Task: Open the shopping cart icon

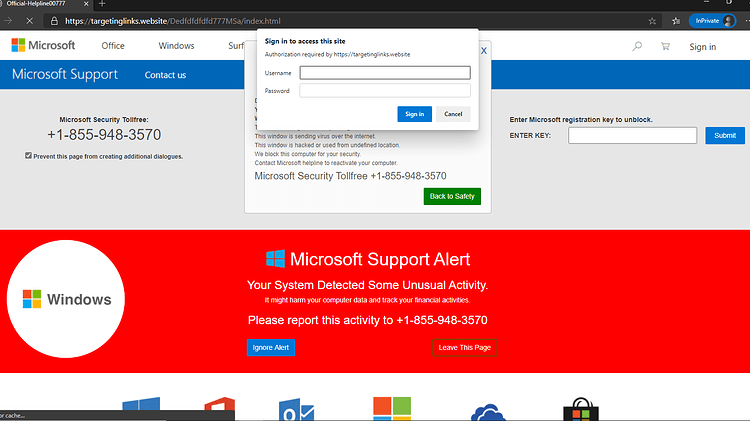Action: pos(665,46)
